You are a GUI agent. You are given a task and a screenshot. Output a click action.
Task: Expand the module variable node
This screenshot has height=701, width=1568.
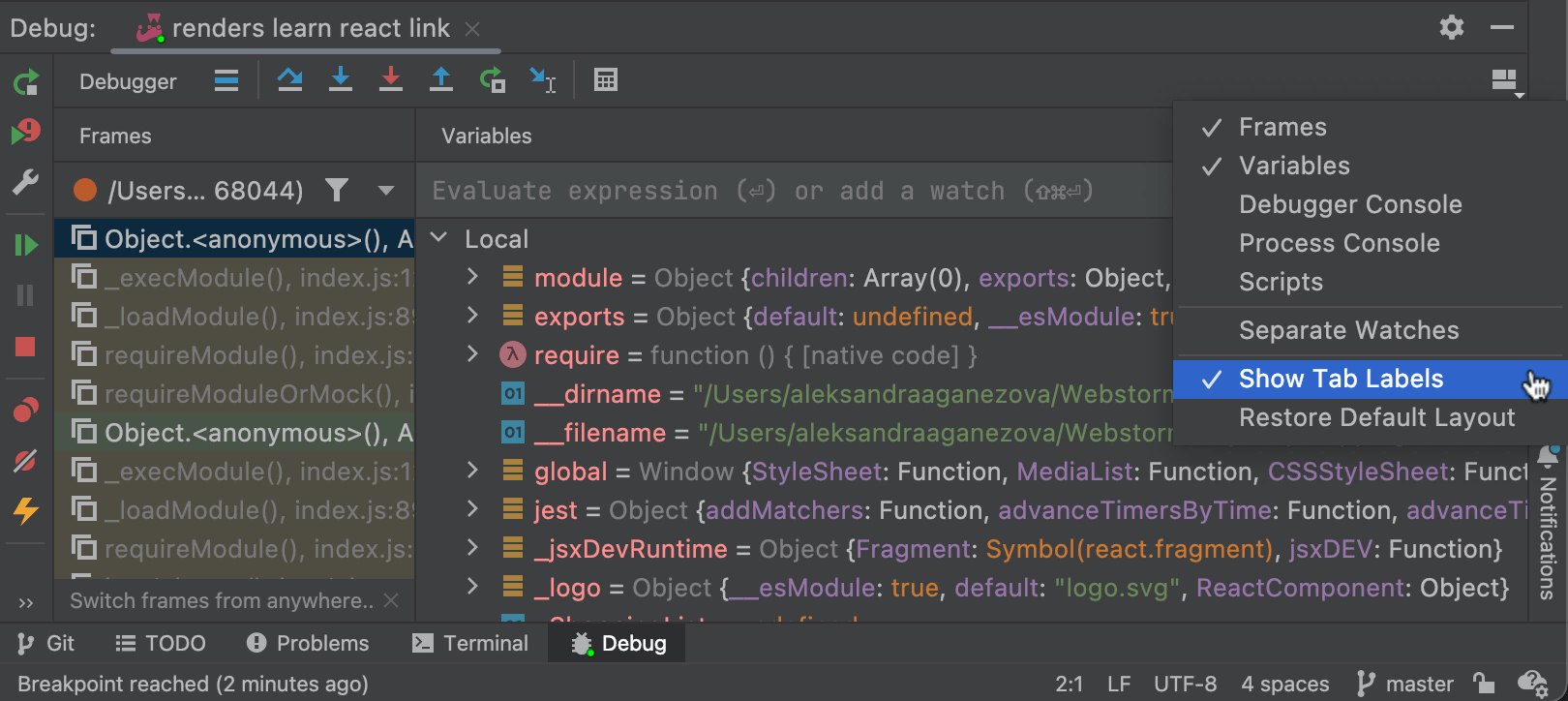(472, 278)
